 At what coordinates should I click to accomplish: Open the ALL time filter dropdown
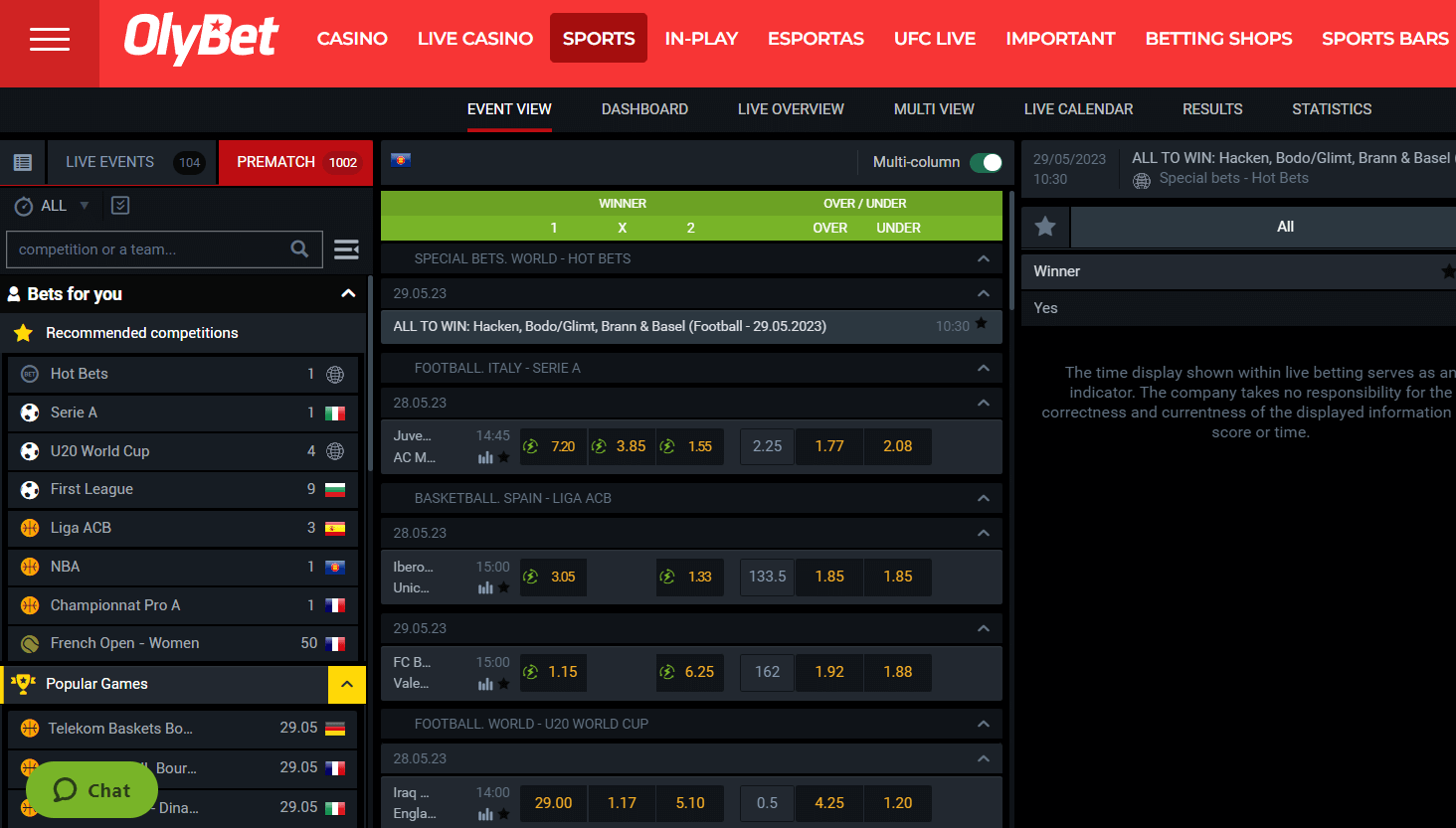click(x=85, y=206)
